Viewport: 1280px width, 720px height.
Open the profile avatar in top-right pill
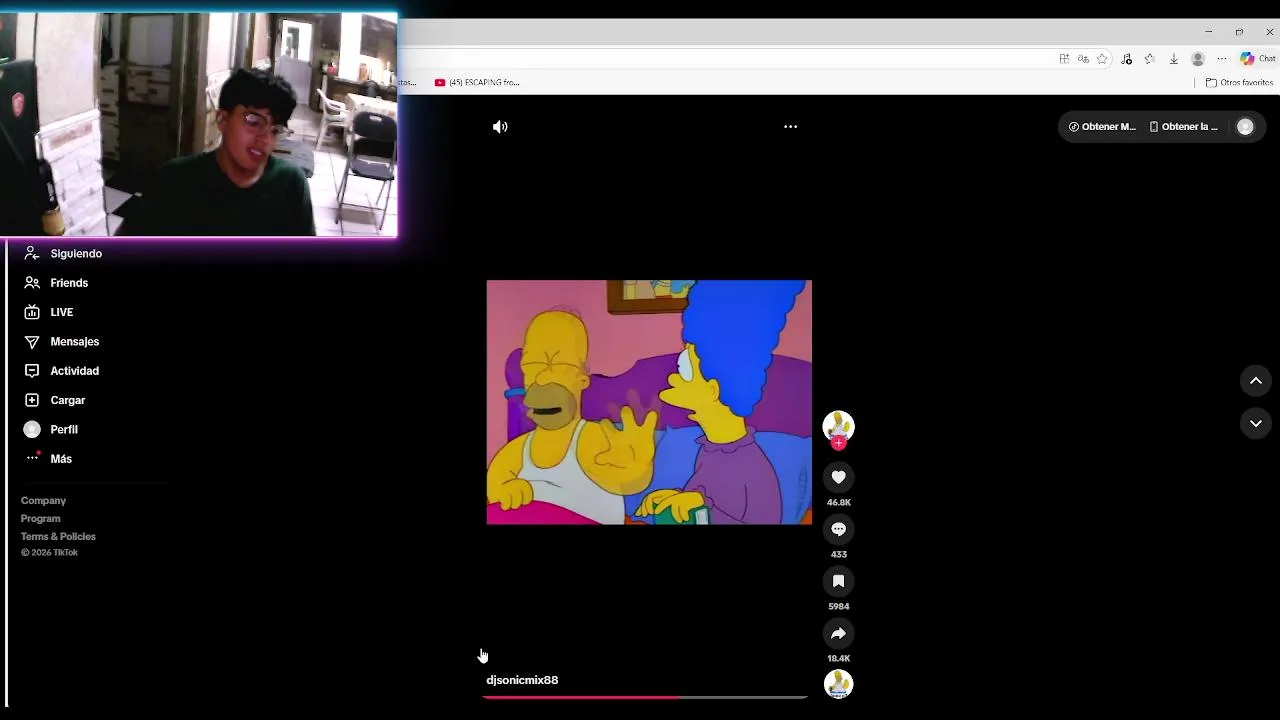(1245, 127)
